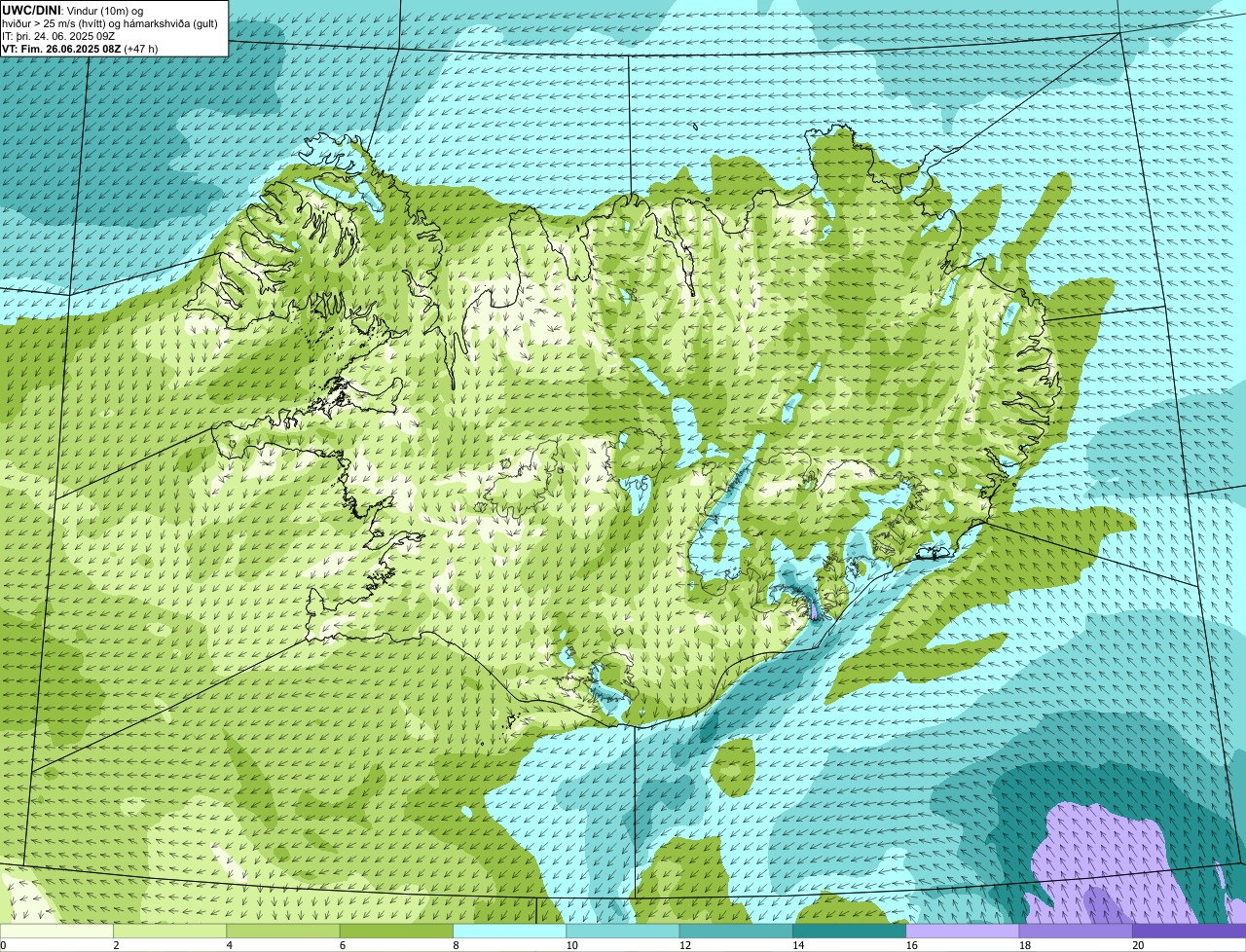Click the 14–16 m/s dark teal swatch

point(849,932)
